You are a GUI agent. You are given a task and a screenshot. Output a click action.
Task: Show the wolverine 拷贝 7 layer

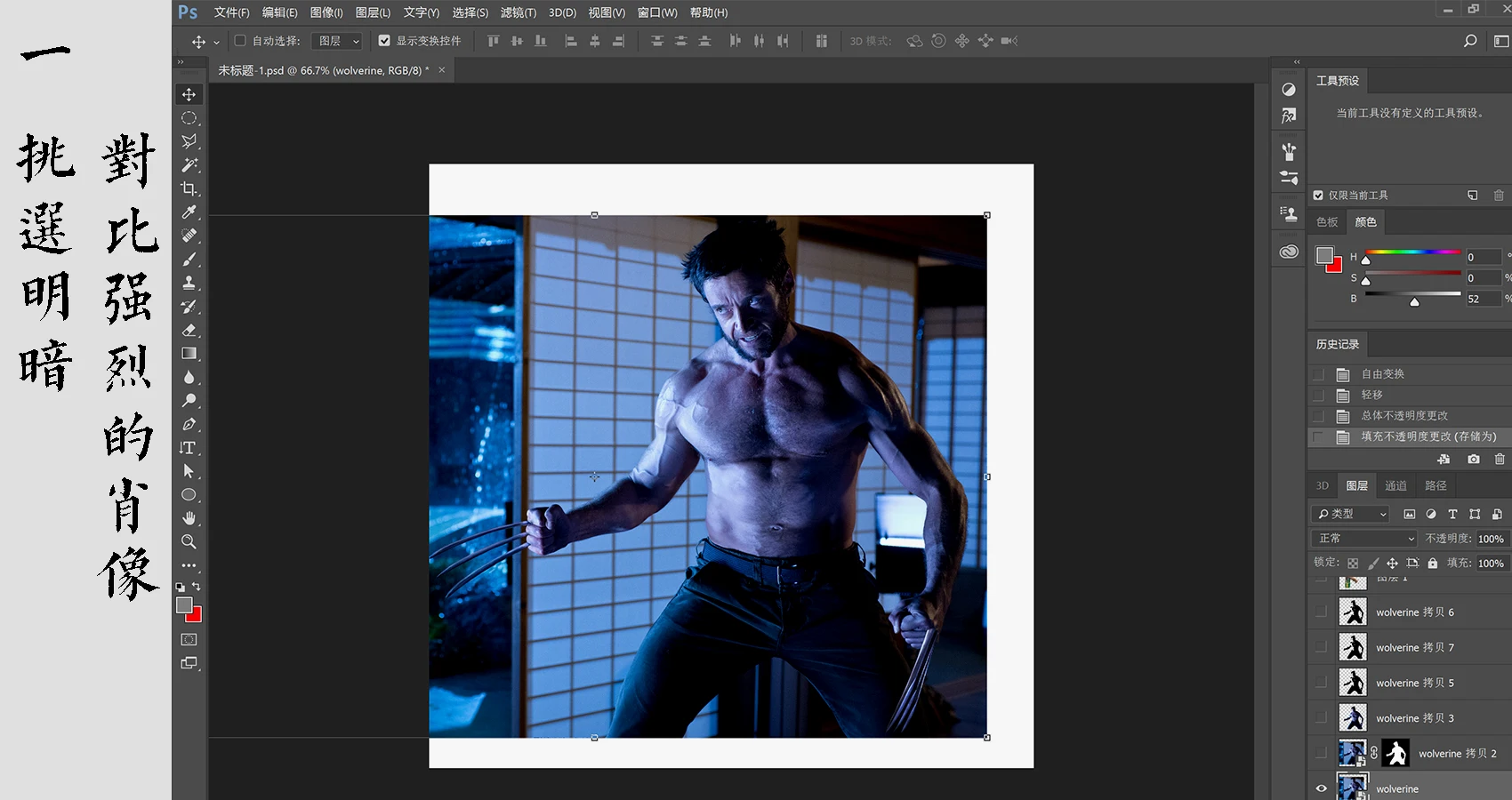pyautogui.click(x=1321, y=647)
